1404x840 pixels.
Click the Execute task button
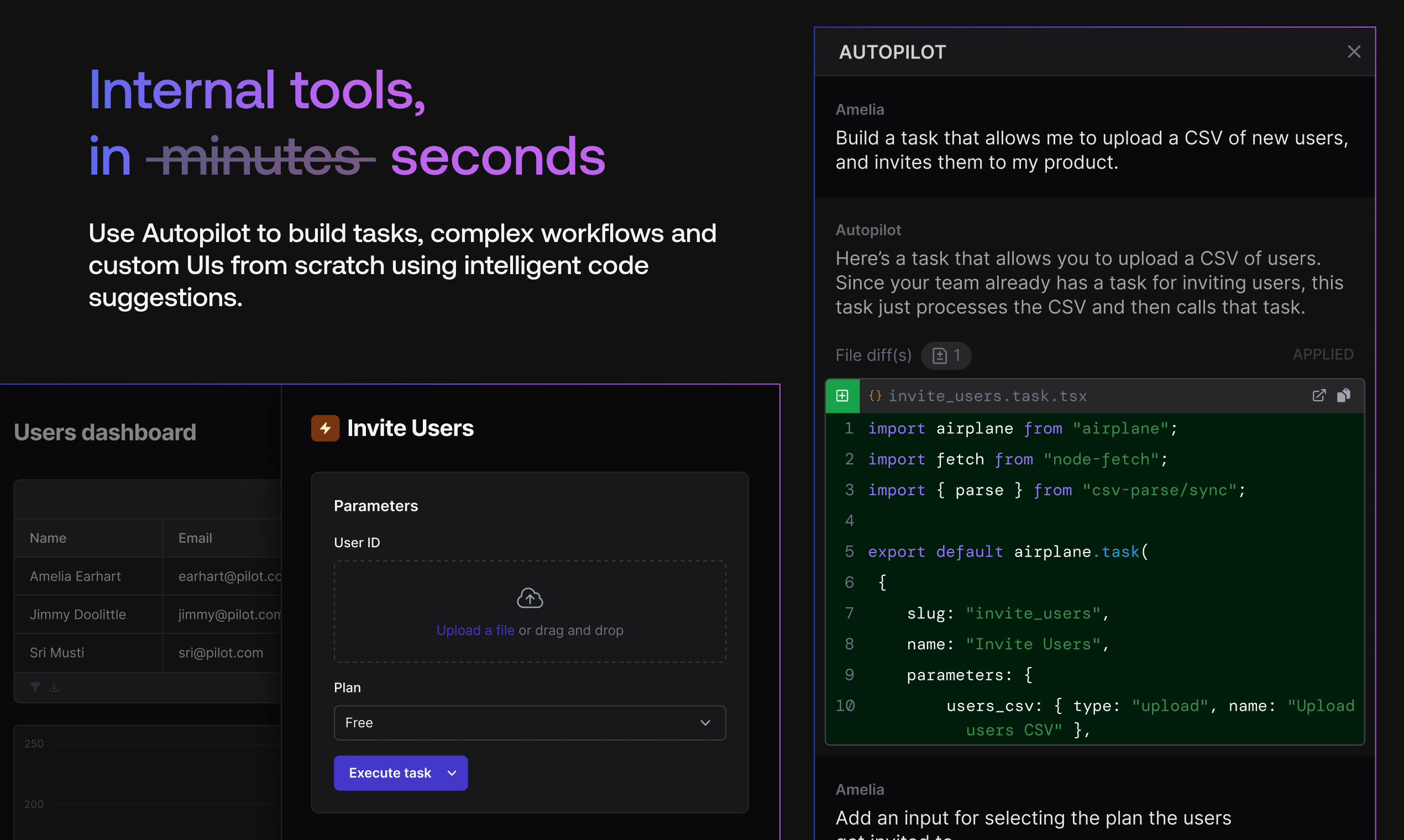coord(390,773)
